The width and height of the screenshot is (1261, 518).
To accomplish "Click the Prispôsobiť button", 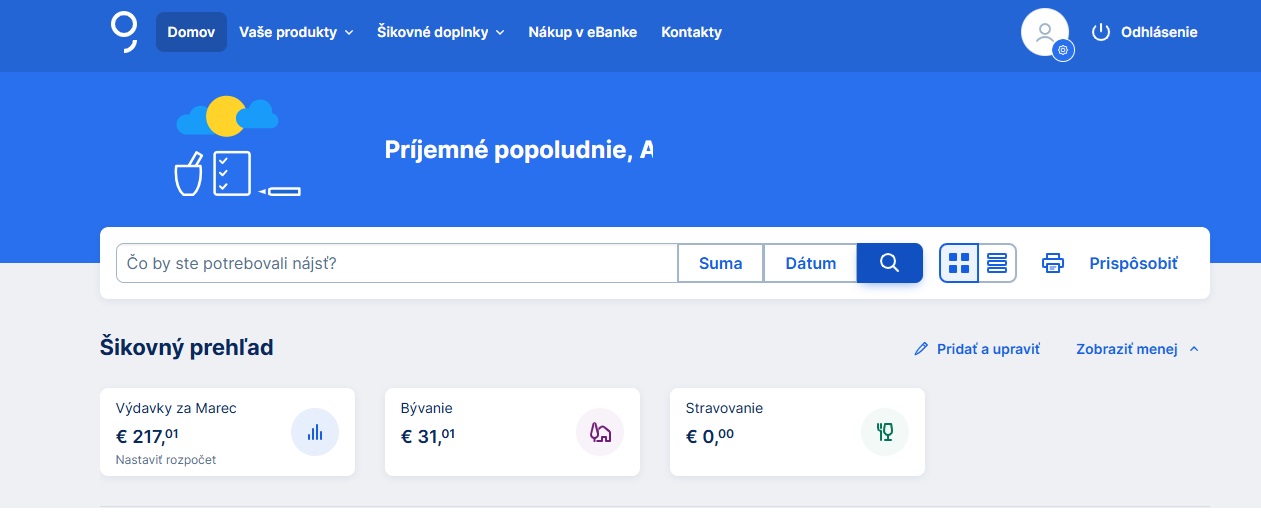I will pyautogui.click(x=1133, y=263).
